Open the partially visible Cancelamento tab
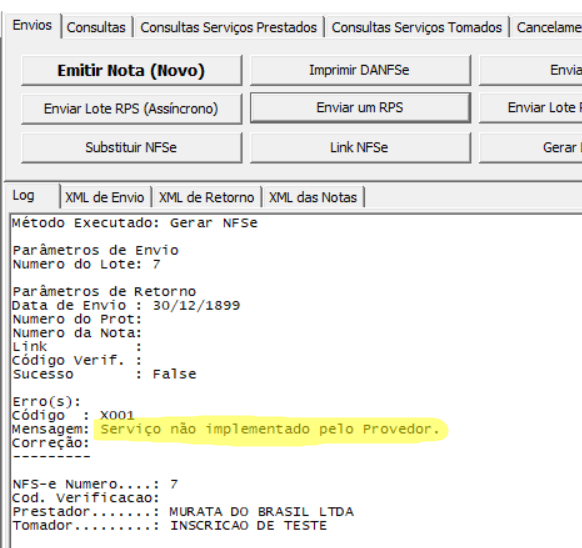Image resolution: width=582 pixels, height=548 pixels. pyautogui.click(x=546, y=27)
